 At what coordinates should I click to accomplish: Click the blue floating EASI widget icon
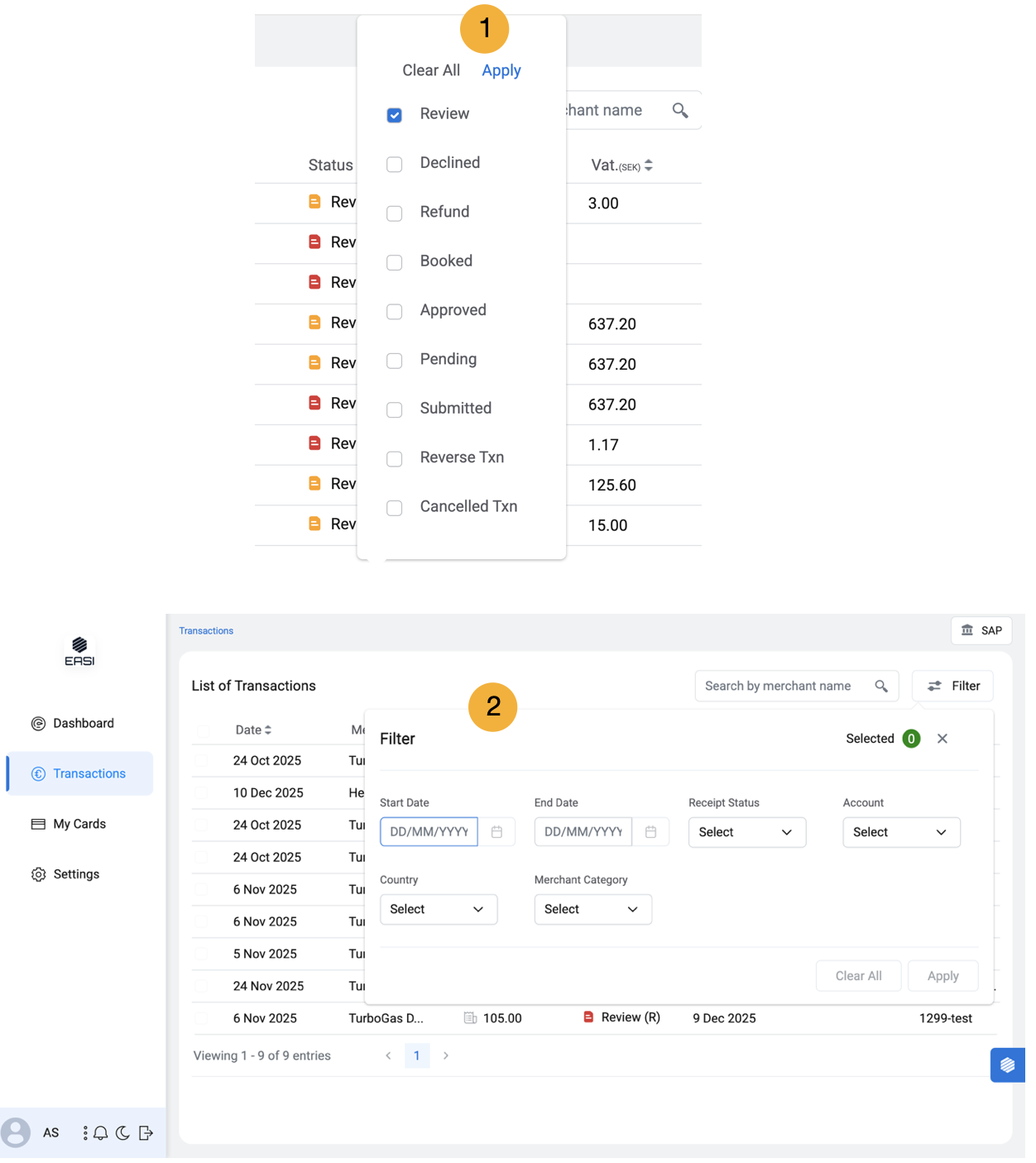click(x=1007, y=1065)
